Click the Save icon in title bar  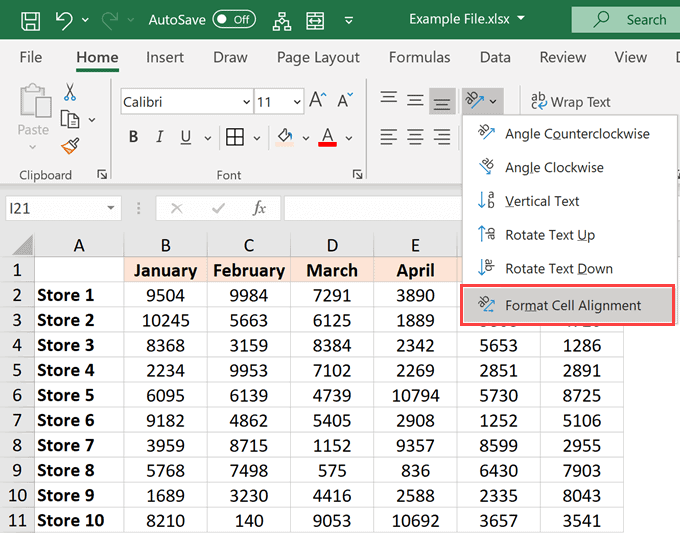point(31,20)
